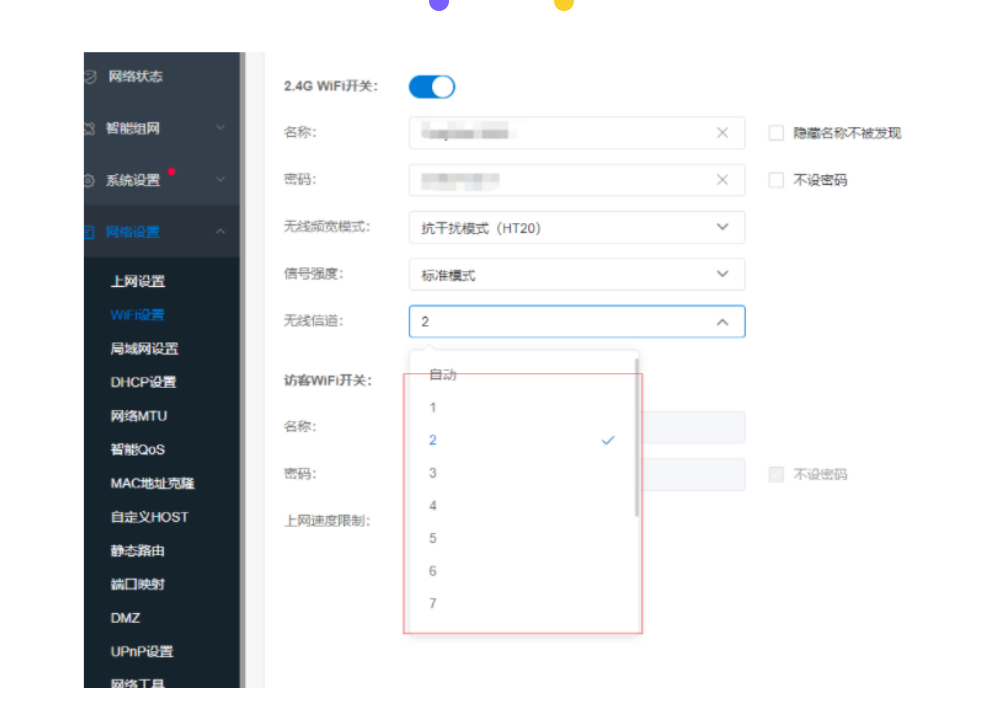The image size is (1003, 719).
Task: Click the WiFi name input field
Action: tap(577, 133)
